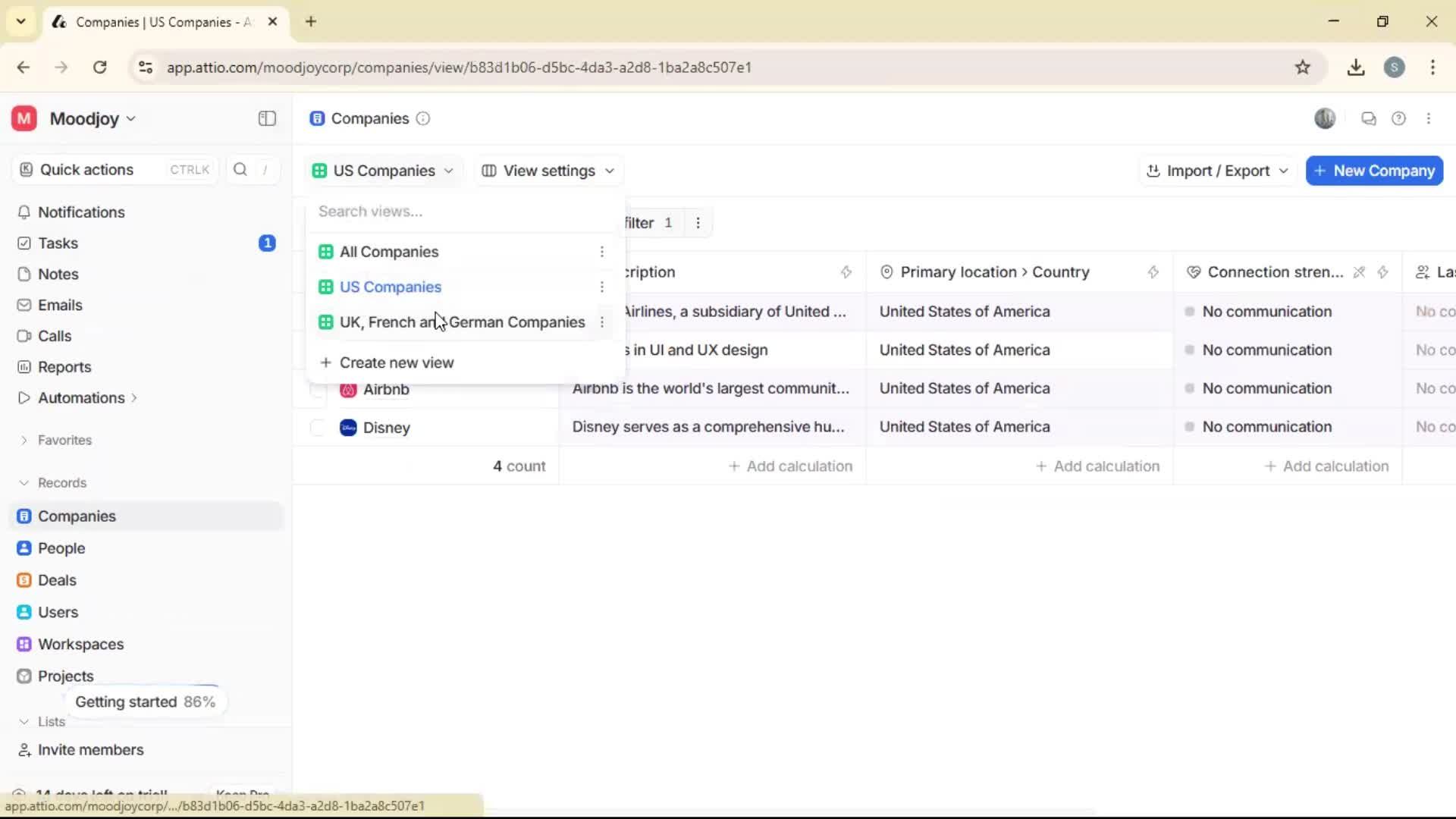The width and height of the screenshot is (1456, 819).
Task: Click New Company button
Action: (1374, 171)
